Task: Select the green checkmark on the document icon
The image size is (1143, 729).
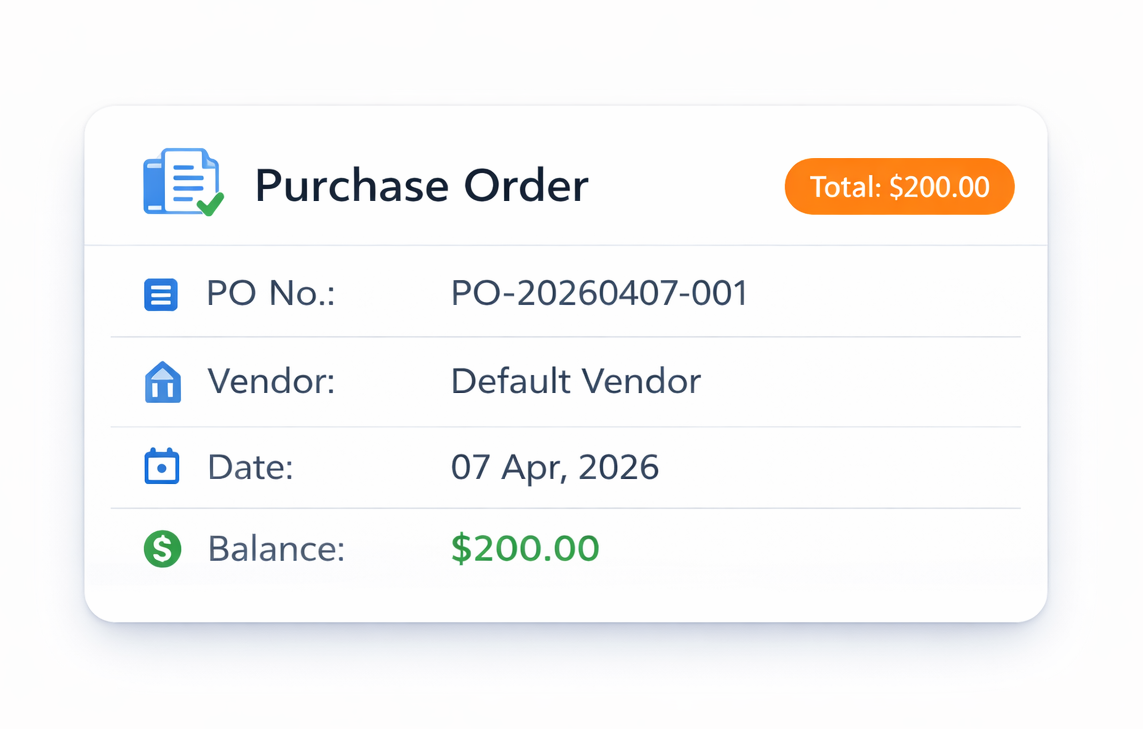Action: point(209,204)
